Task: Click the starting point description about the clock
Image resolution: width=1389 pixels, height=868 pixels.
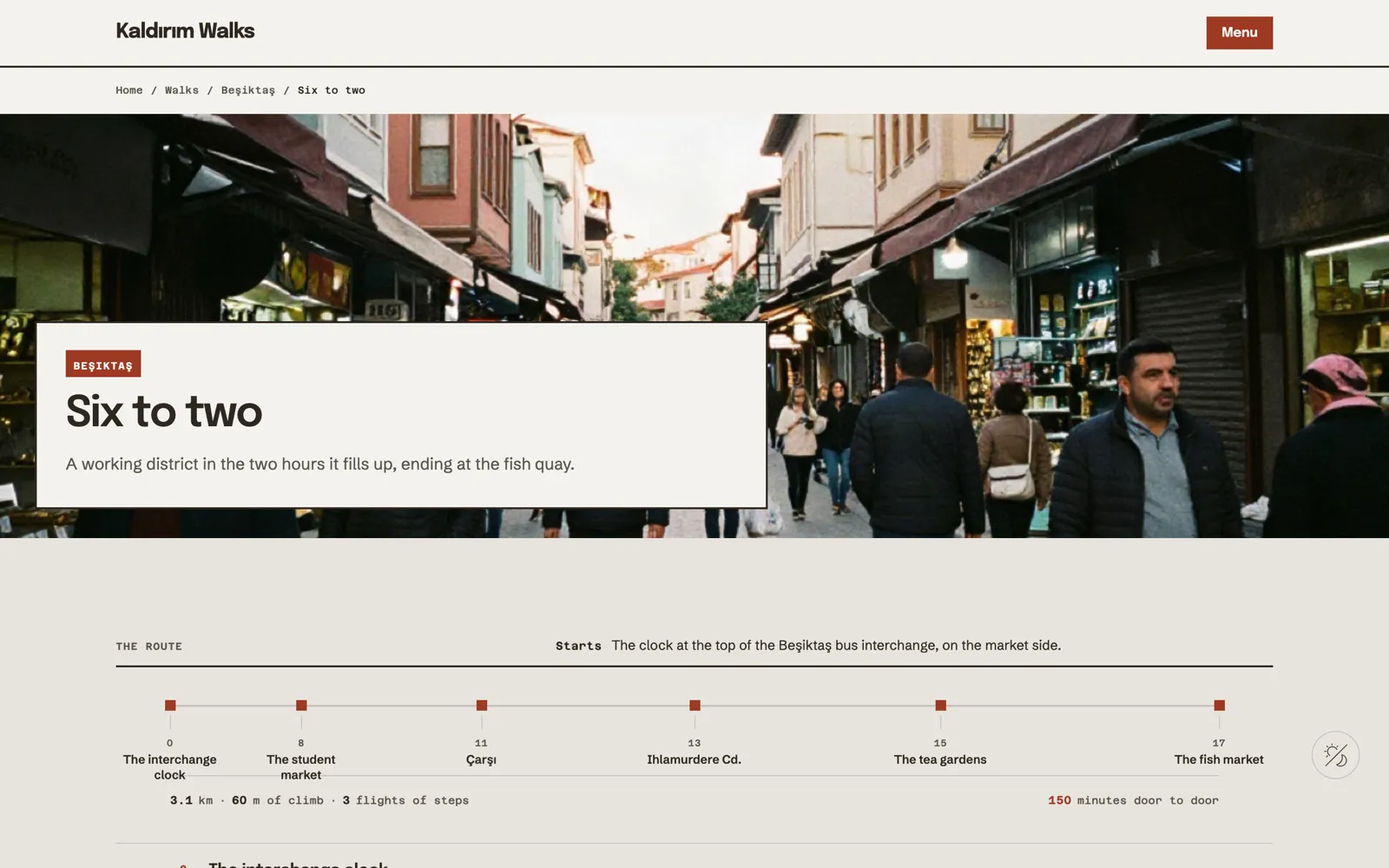Action: 836,646
